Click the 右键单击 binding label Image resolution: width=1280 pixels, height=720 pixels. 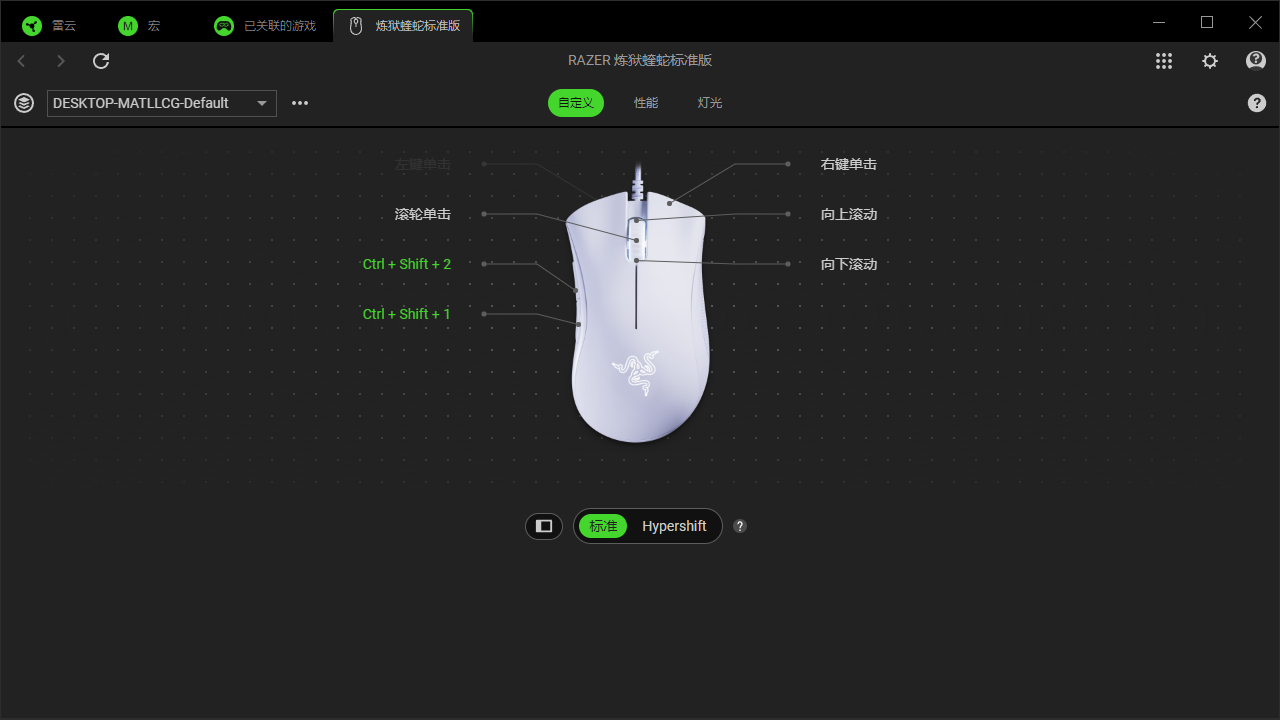click(x=848, y=164)
